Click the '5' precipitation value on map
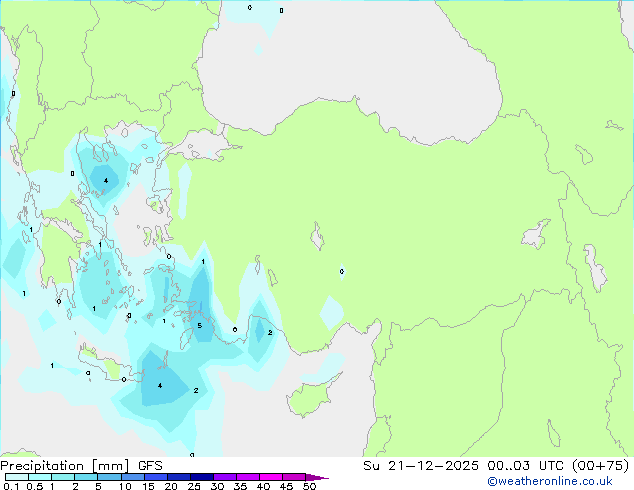This screenshot has width=634, height=490. [199, 325]
